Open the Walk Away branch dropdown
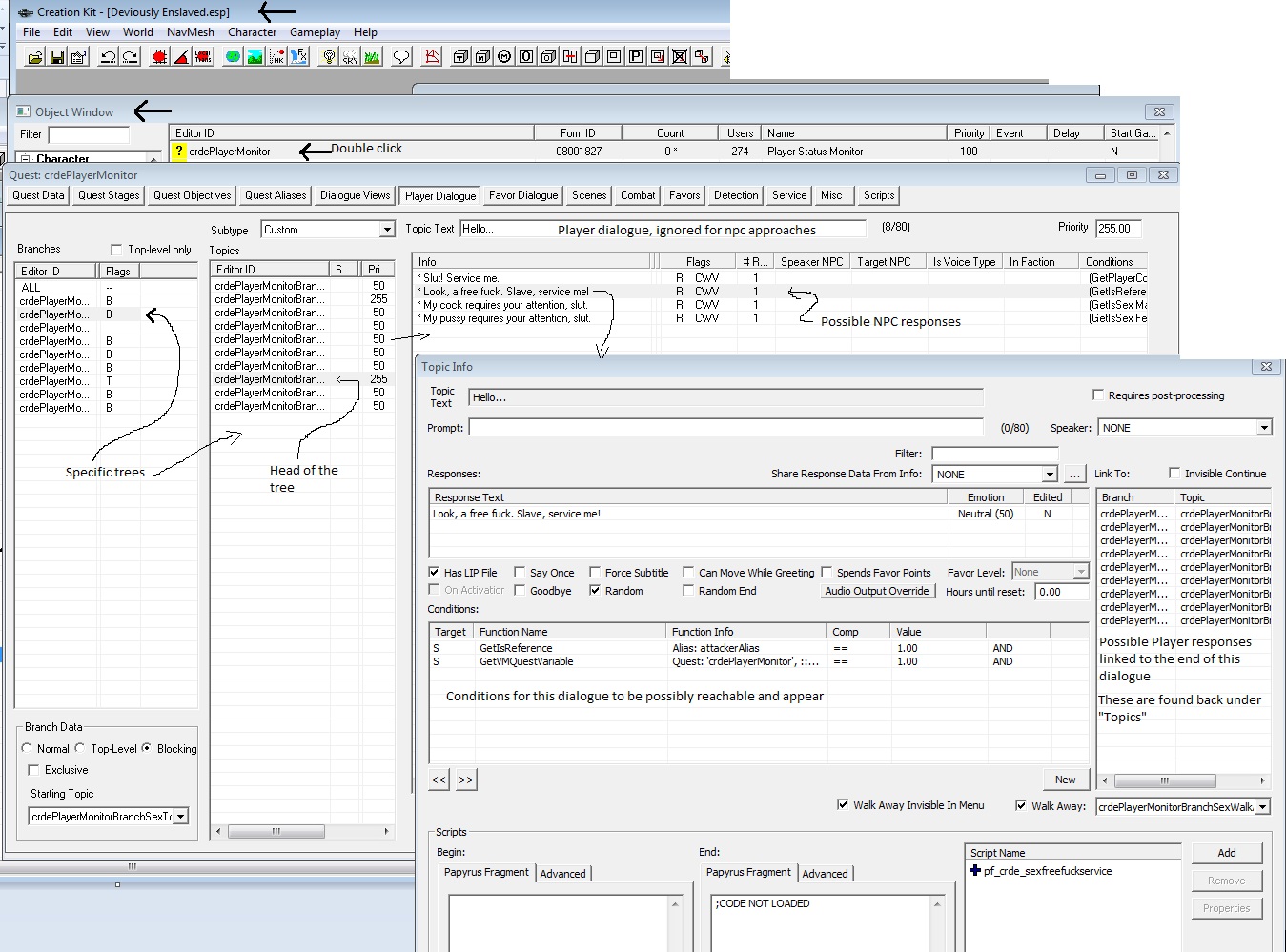 click(x=1264, y=807)
